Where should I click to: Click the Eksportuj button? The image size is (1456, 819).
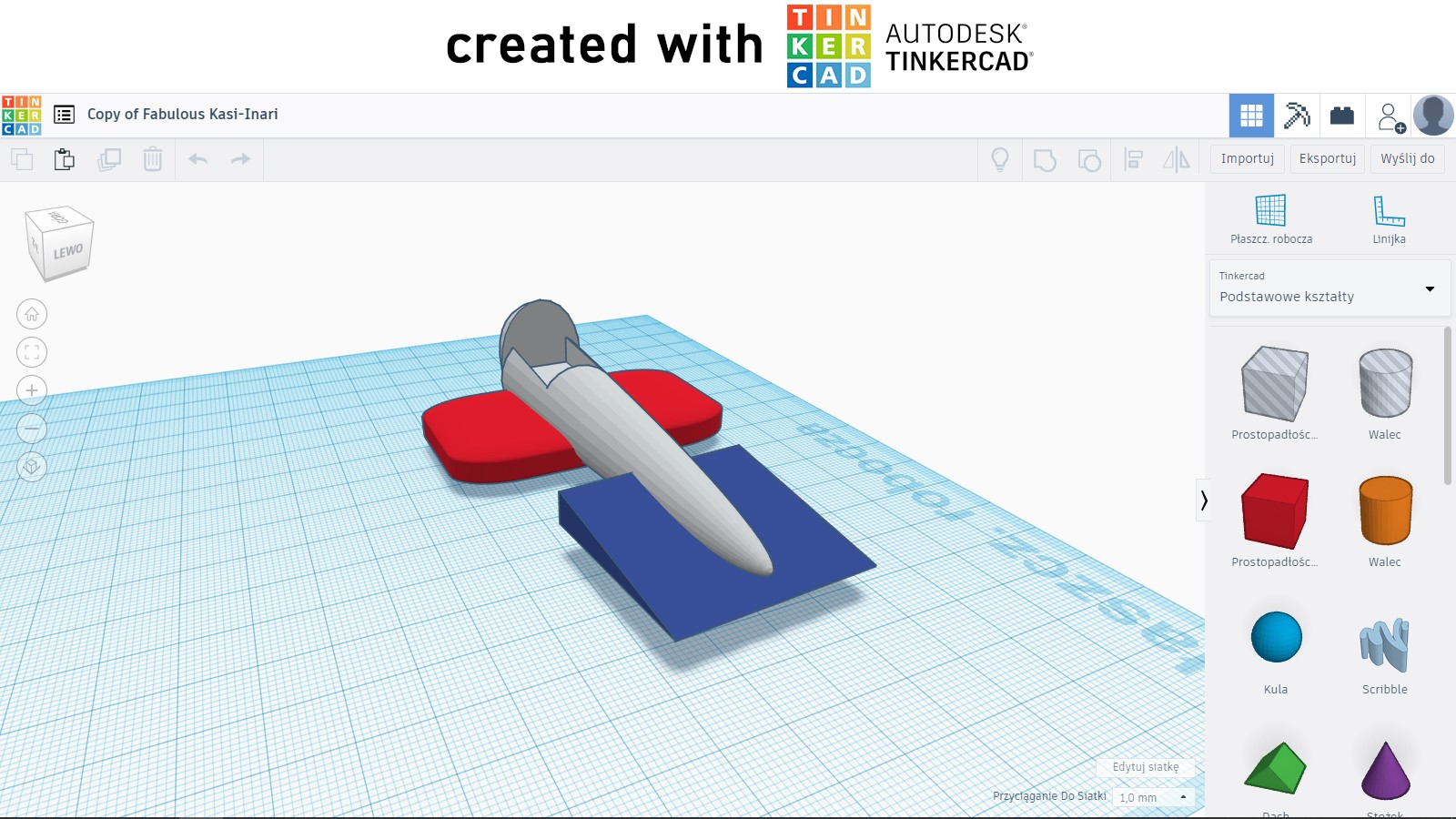[1328, 158]
